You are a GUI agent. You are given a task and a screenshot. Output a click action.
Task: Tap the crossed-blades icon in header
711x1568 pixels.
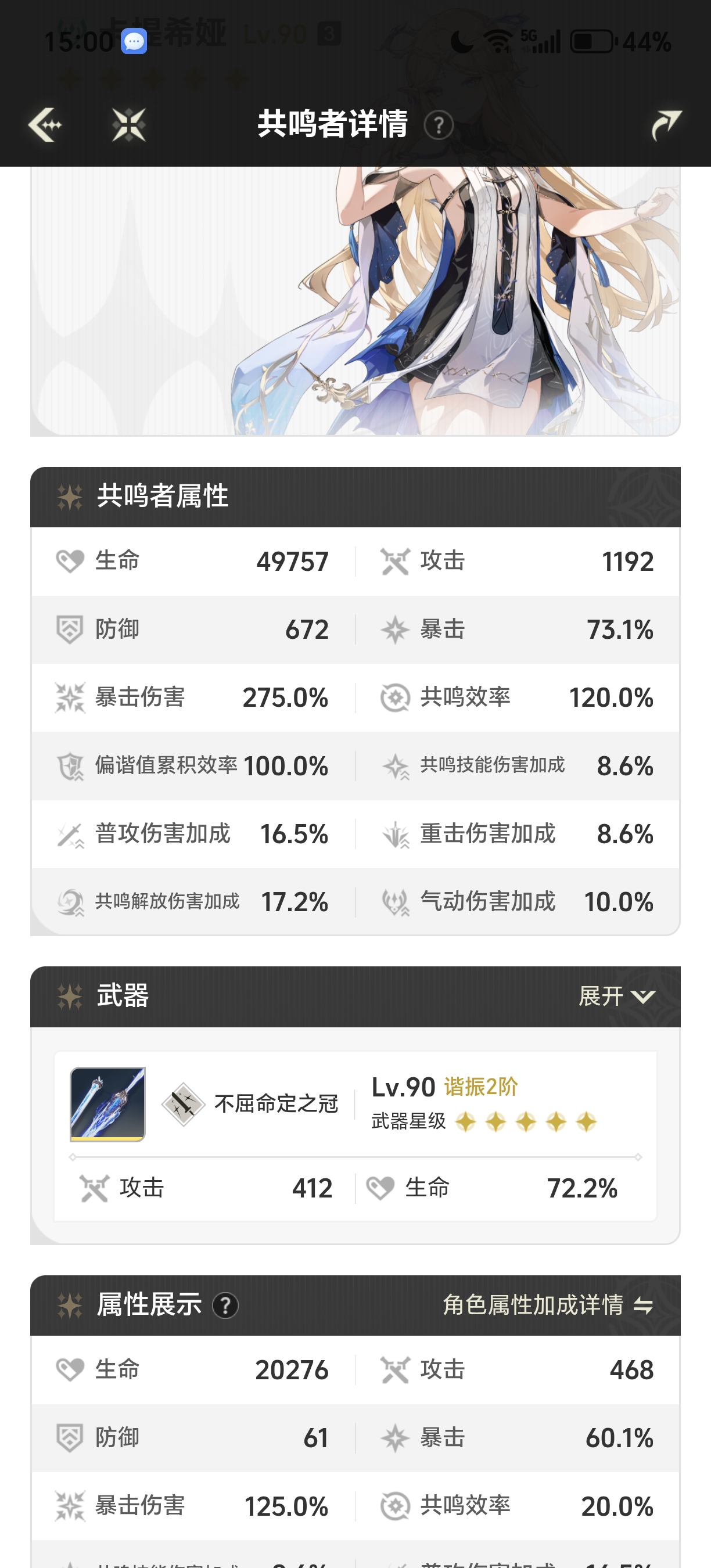click(x=129, y=125)
